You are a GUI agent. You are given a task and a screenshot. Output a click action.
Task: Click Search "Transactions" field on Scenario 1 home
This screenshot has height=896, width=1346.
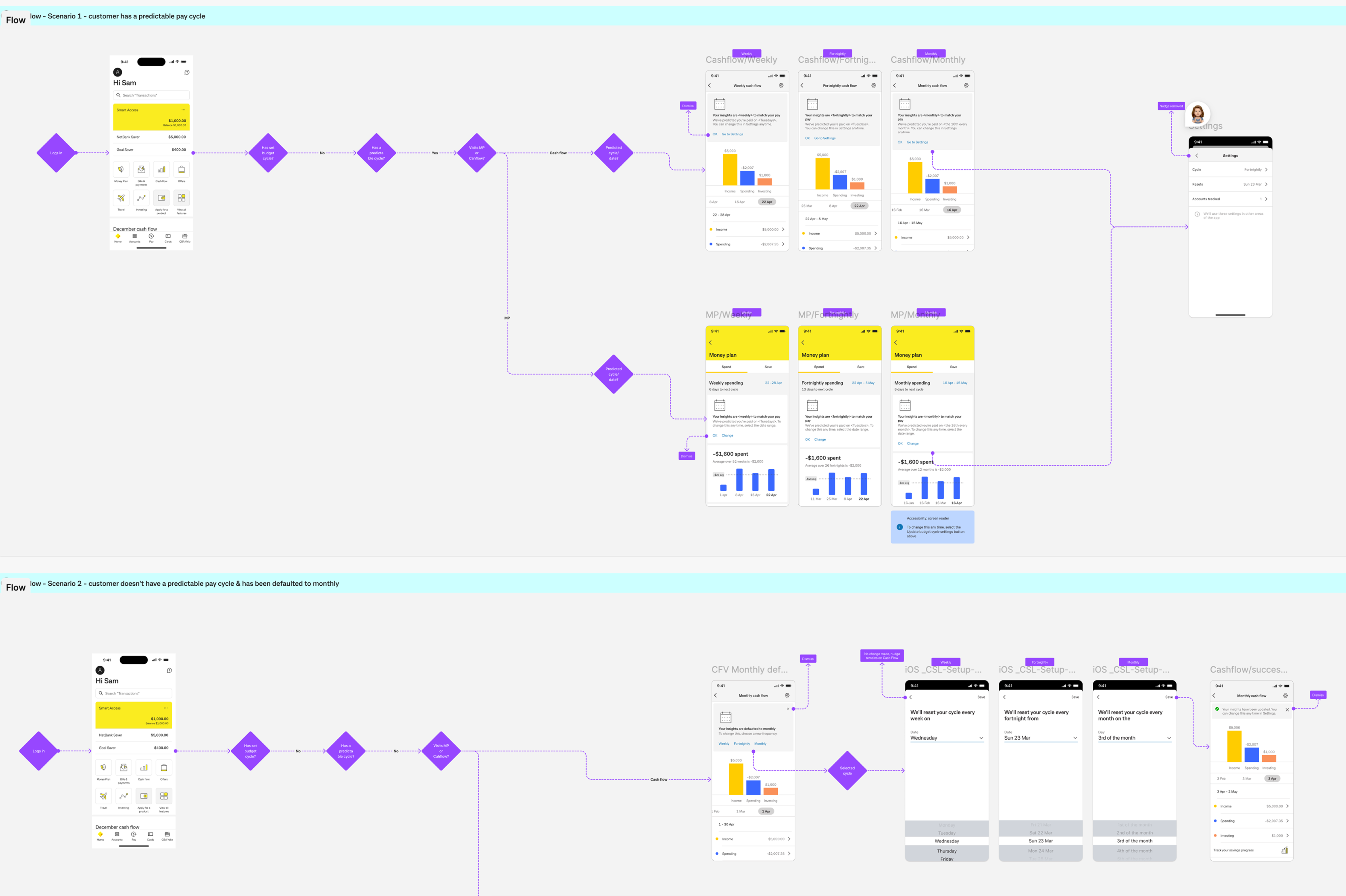(x=151, y=95)
